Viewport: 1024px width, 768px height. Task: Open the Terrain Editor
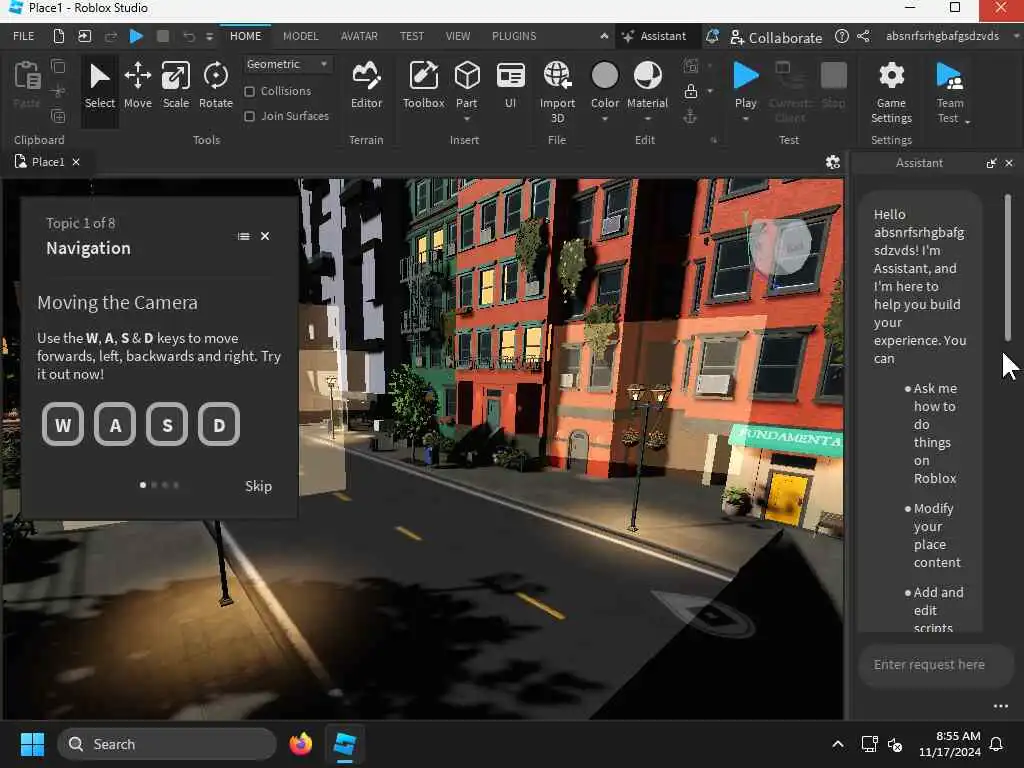pos(366,85)
